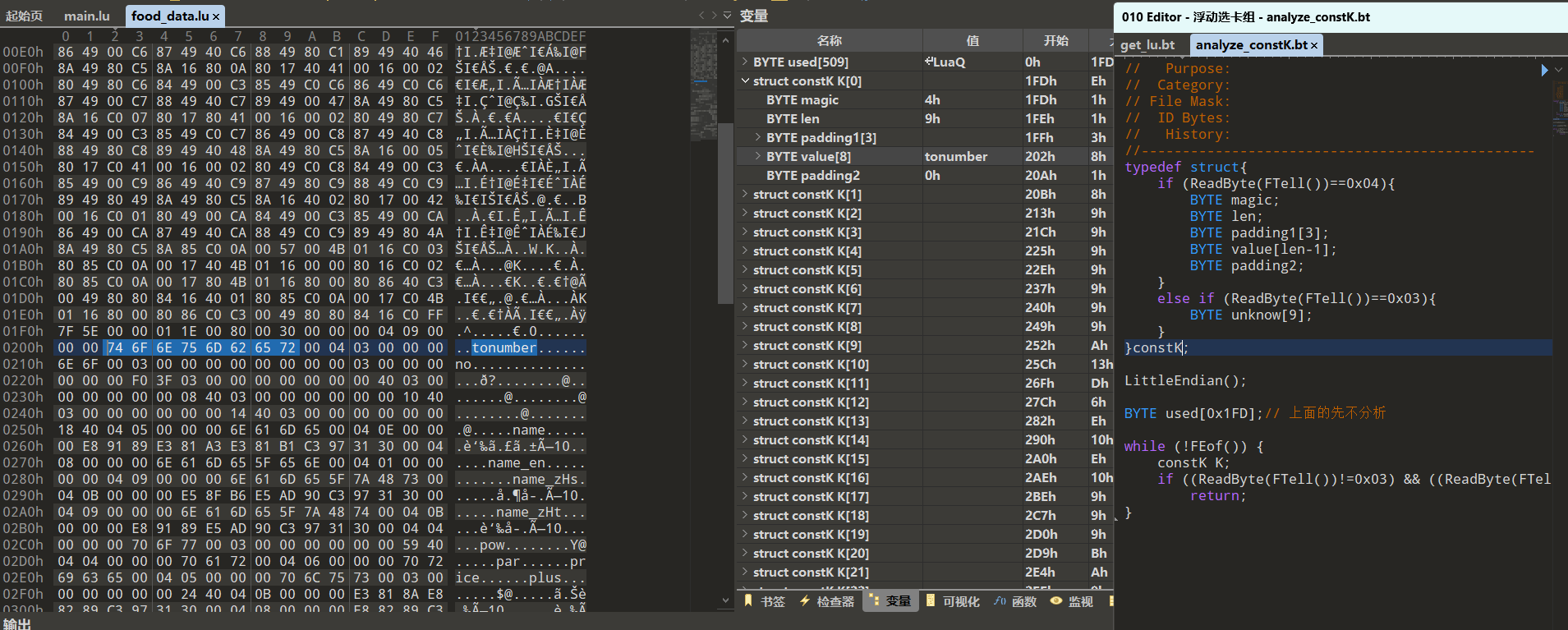This screenshot has height=630, width=1568.
Task: Collapse the struct constK K[0] node
Action: point(745,80)
